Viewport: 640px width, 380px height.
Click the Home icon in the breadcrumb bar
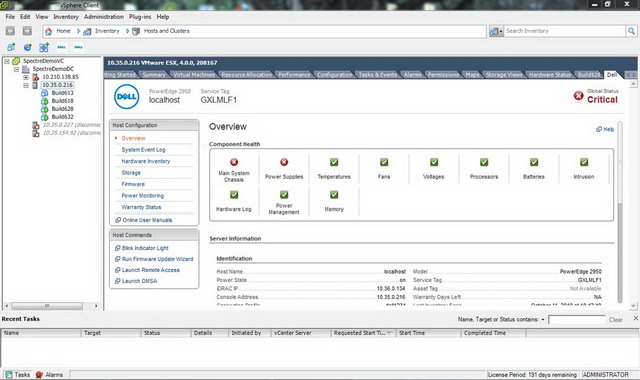49,31
